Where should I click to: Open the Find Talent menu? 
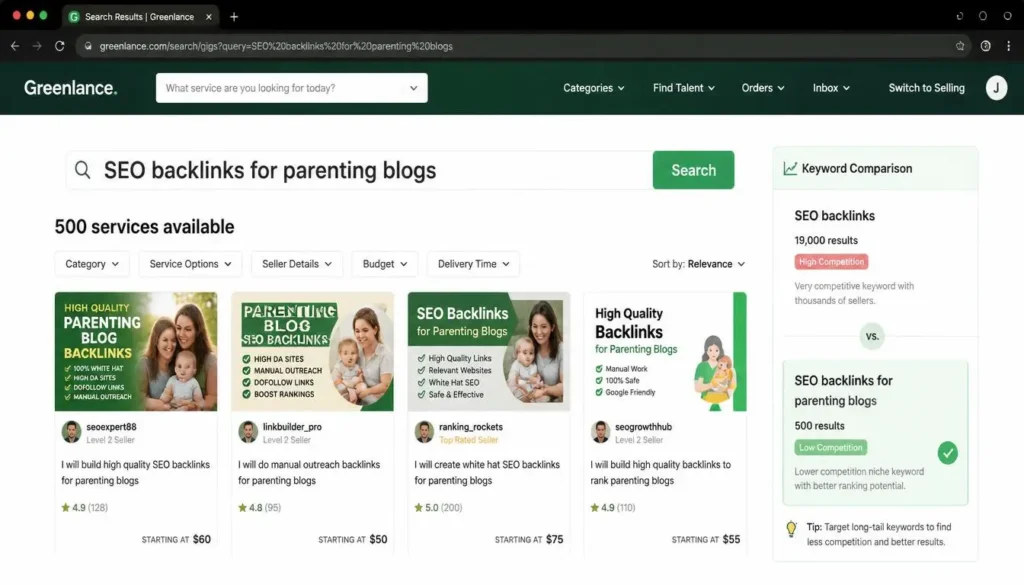coord(684,87)
